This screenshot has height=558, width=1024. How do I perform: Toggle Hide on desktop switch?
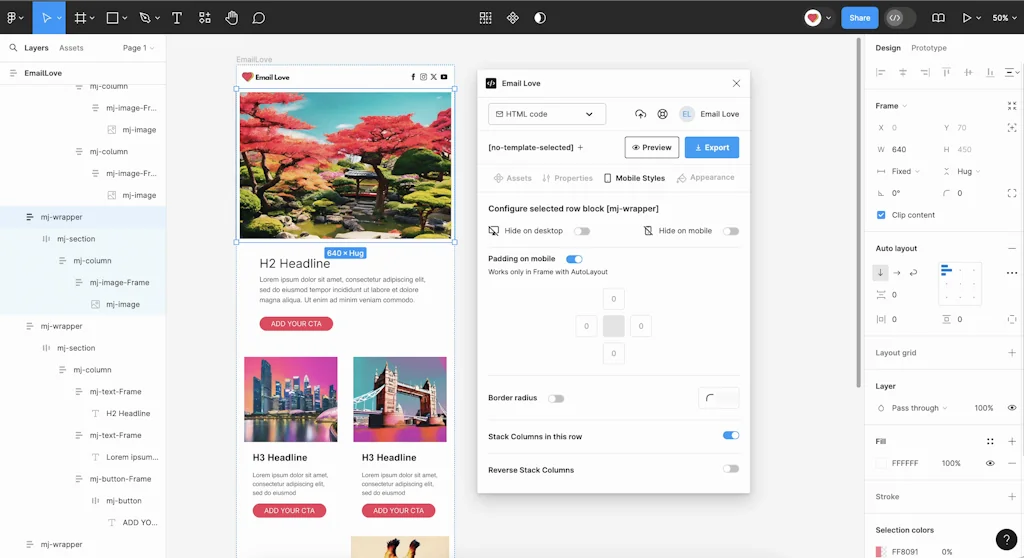click(581, 231)
